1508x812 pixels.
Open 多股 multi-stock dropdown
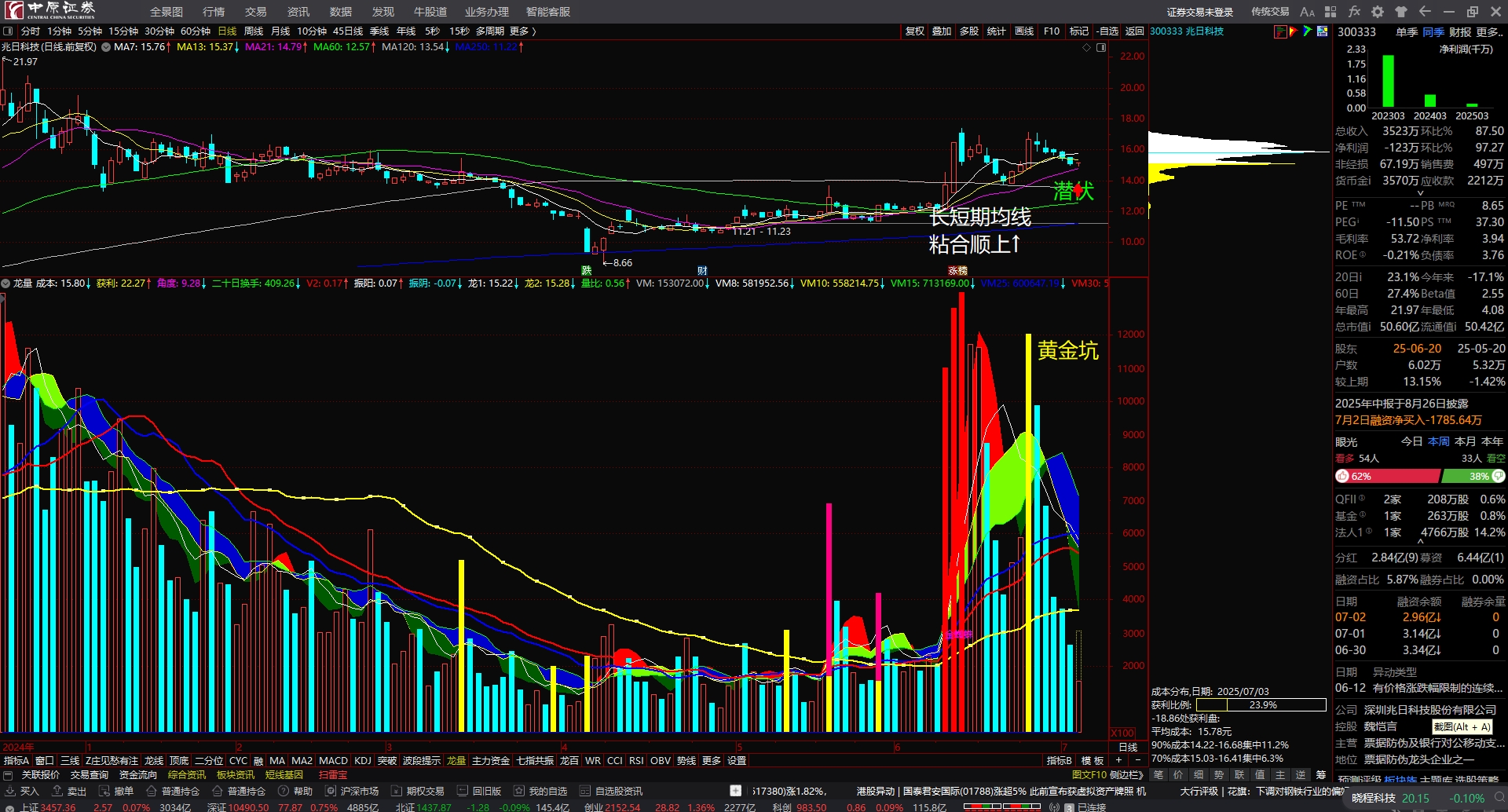(x=969, y=31)
